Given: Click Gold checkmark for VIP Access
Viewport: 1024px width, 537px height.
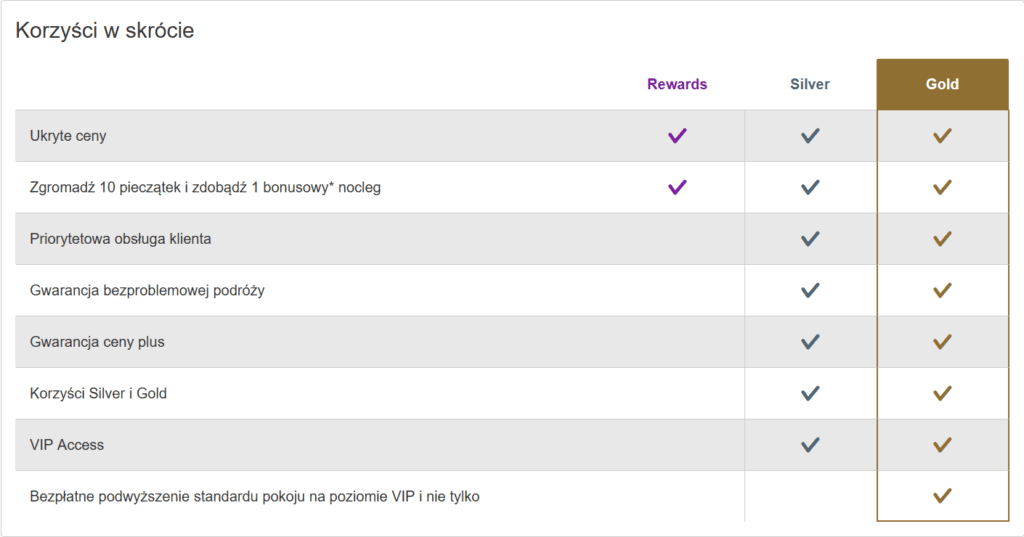Looking at the screenshot, I should coord(942,445).
